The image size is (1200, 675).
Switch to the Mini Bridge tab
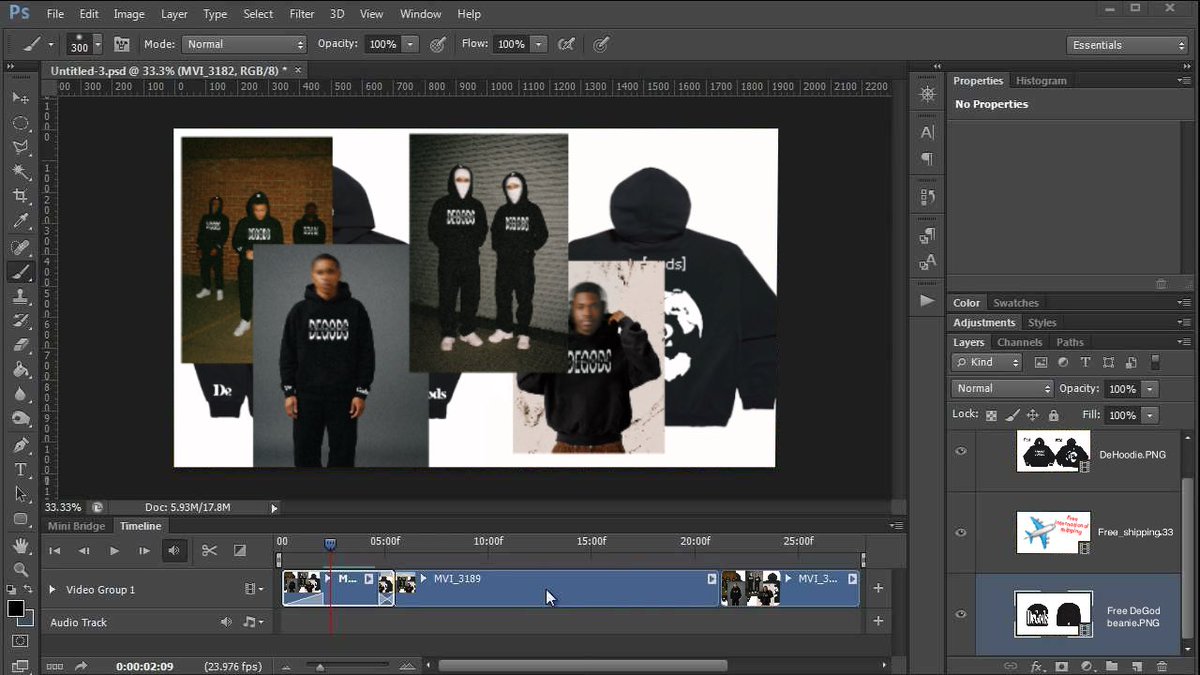pyautogui.click(x=77, y=526)
